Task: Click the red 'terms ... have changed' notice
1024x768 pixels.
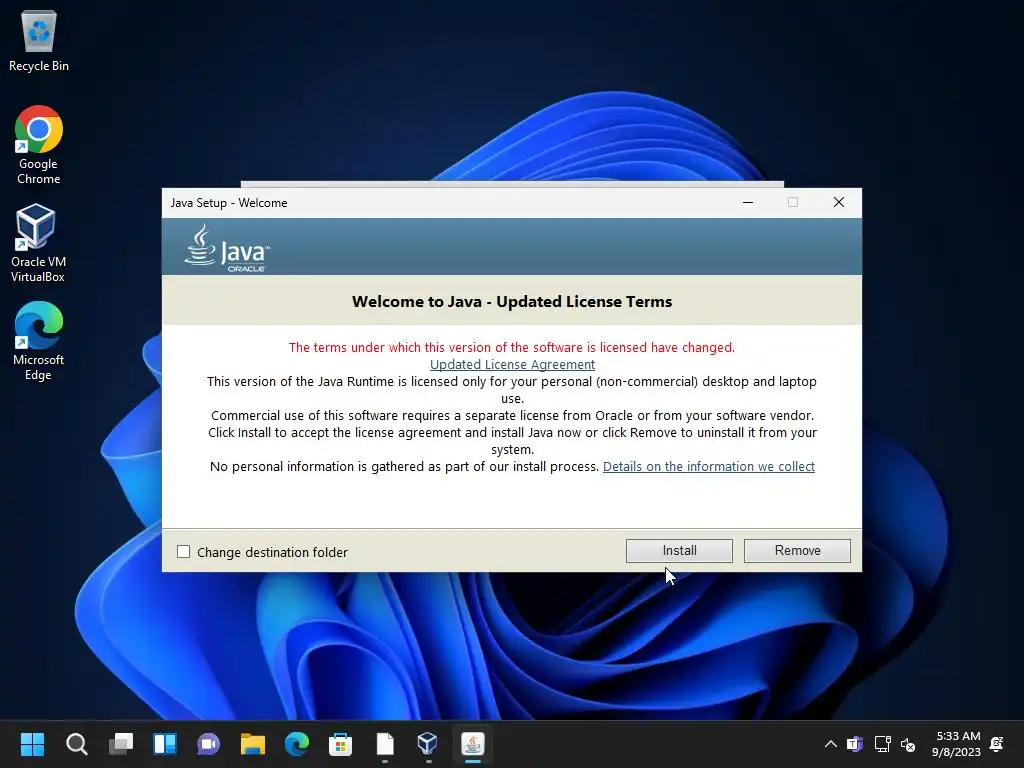Action: pyautogui.click(x=512, y=347)
